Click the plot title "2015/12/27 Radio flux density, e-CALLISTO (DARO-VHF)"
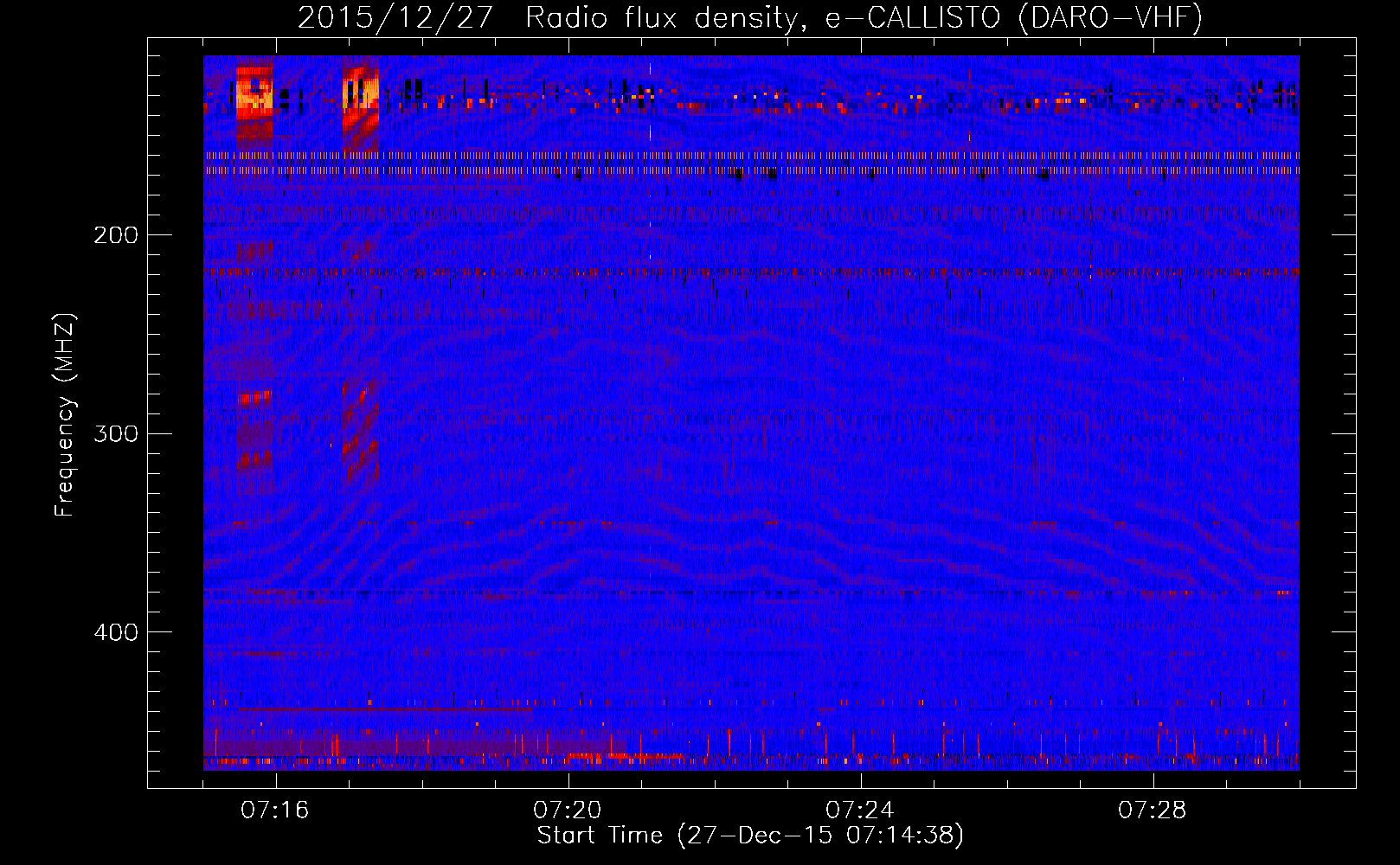The width and height of the screenshot is (1400, 865). click(x=750, y=17)
